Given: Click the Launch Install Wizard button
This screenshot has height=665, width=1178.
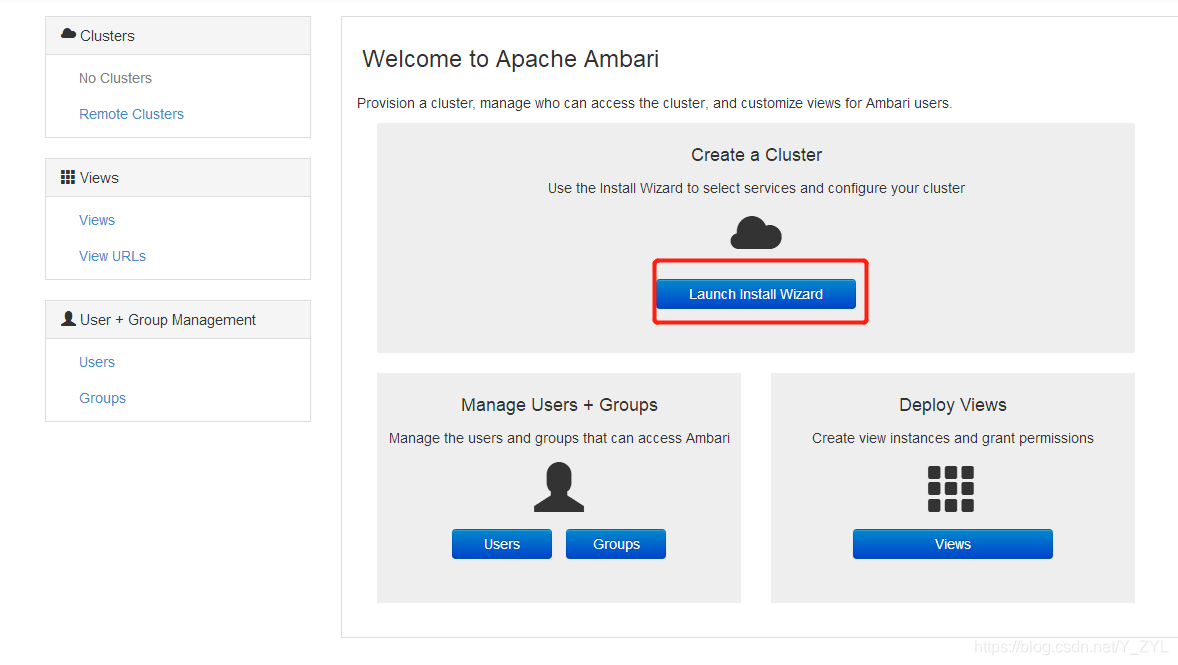Looking at the screenshot, I should 756,294.
